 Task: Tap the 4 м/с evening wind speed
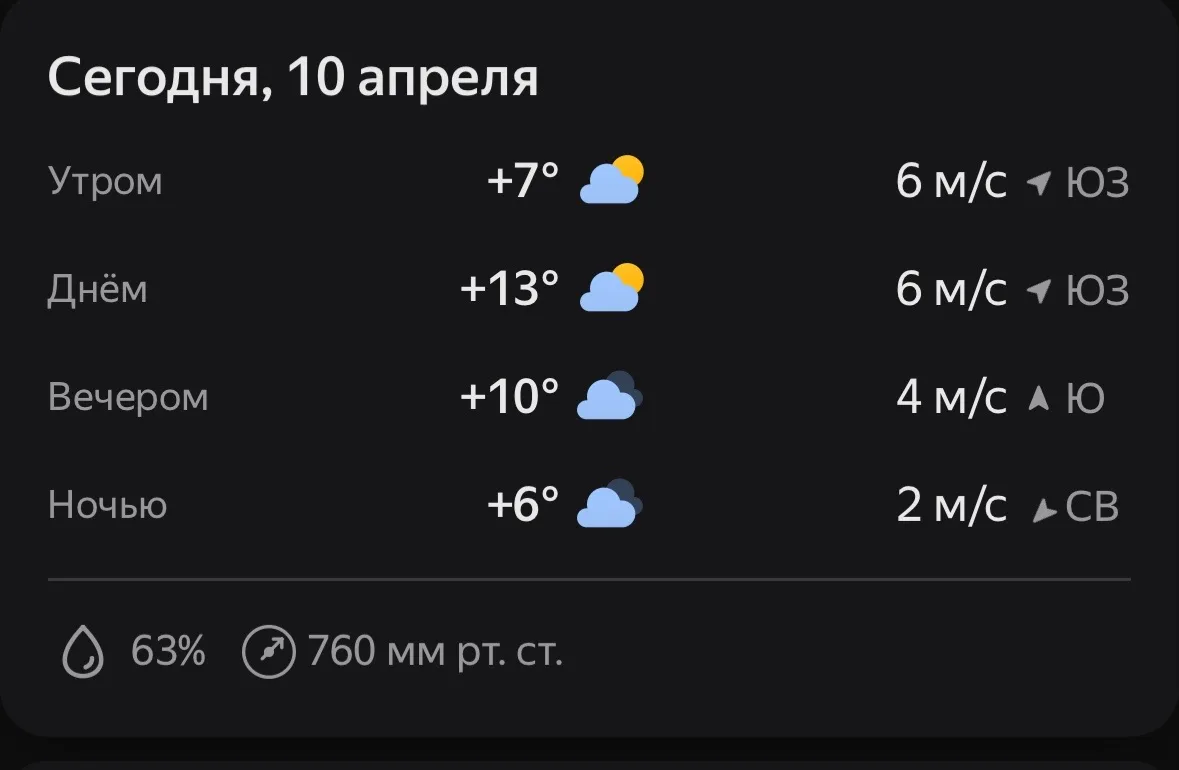pos(951,397)
